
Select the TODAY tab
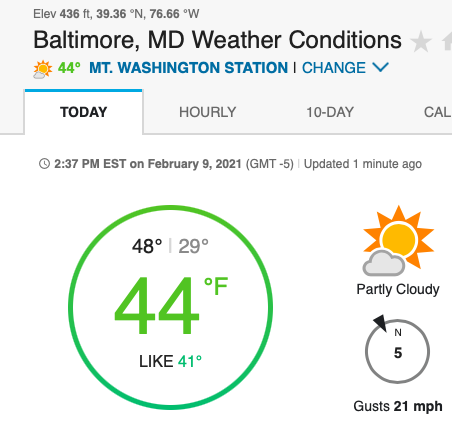click(84, 112)
